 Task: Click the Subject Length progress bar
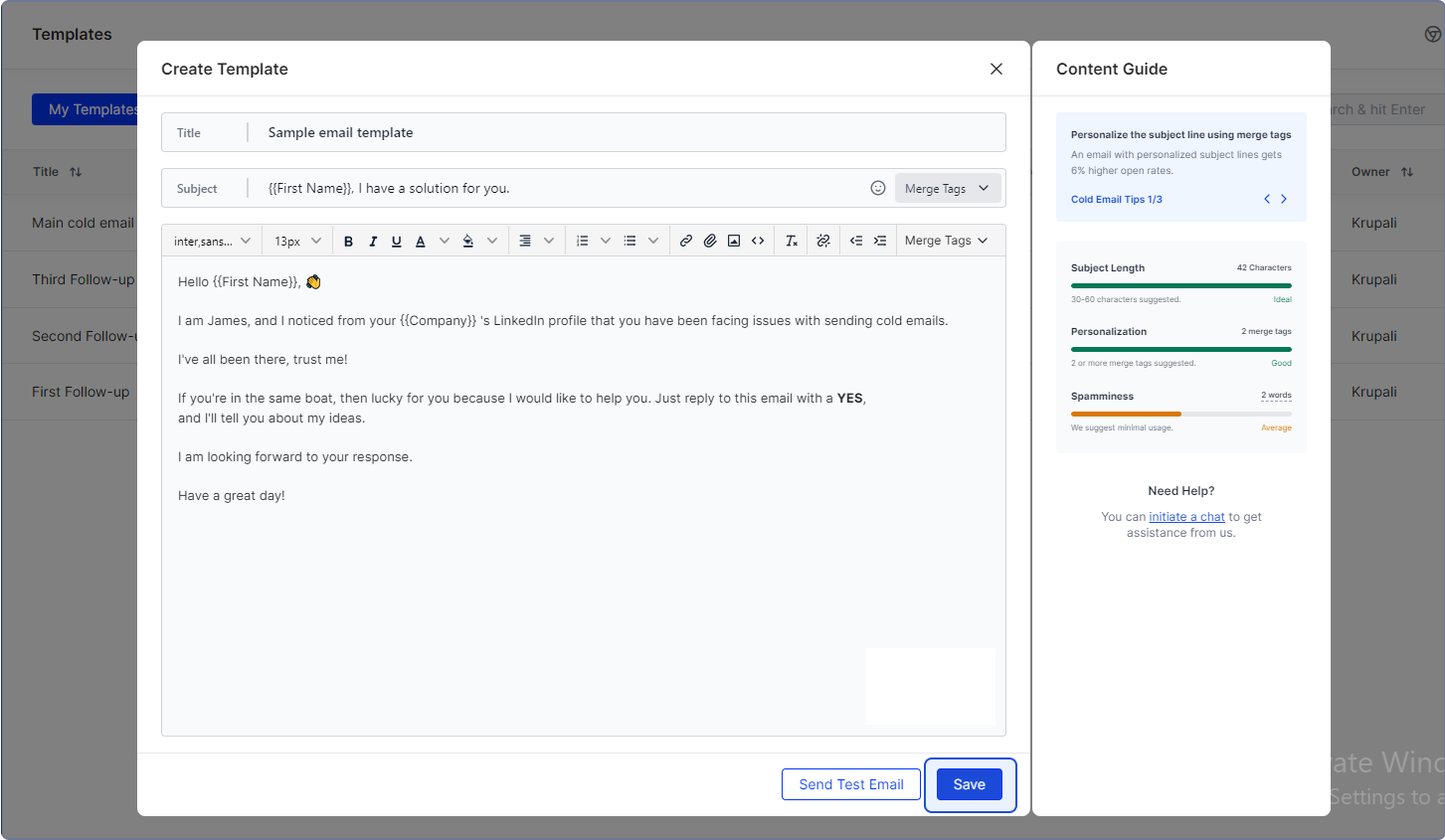click(x=1181, y=285)
